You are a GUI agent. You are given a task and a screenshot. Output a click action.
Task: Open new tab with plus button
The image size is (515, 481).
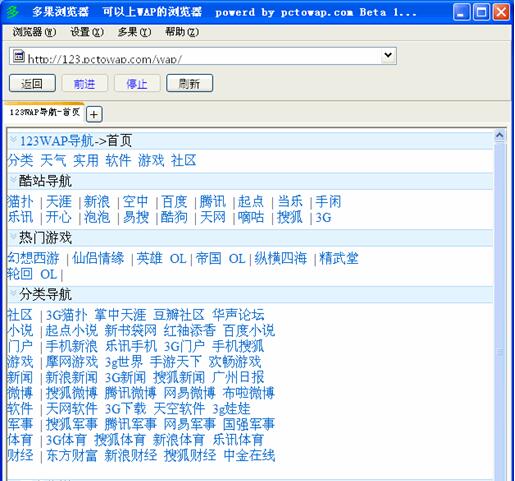(x=94, y=115)
